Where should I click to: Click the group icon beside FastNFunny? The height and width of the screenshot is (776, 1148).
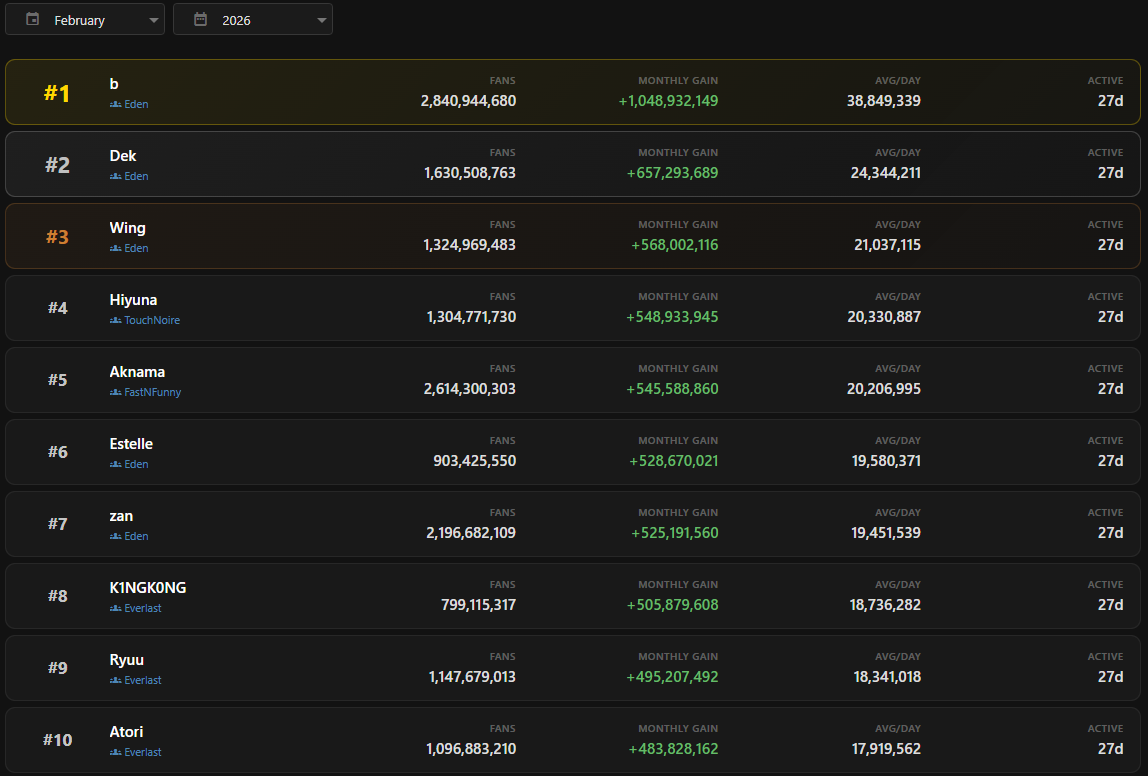(116, 392)
